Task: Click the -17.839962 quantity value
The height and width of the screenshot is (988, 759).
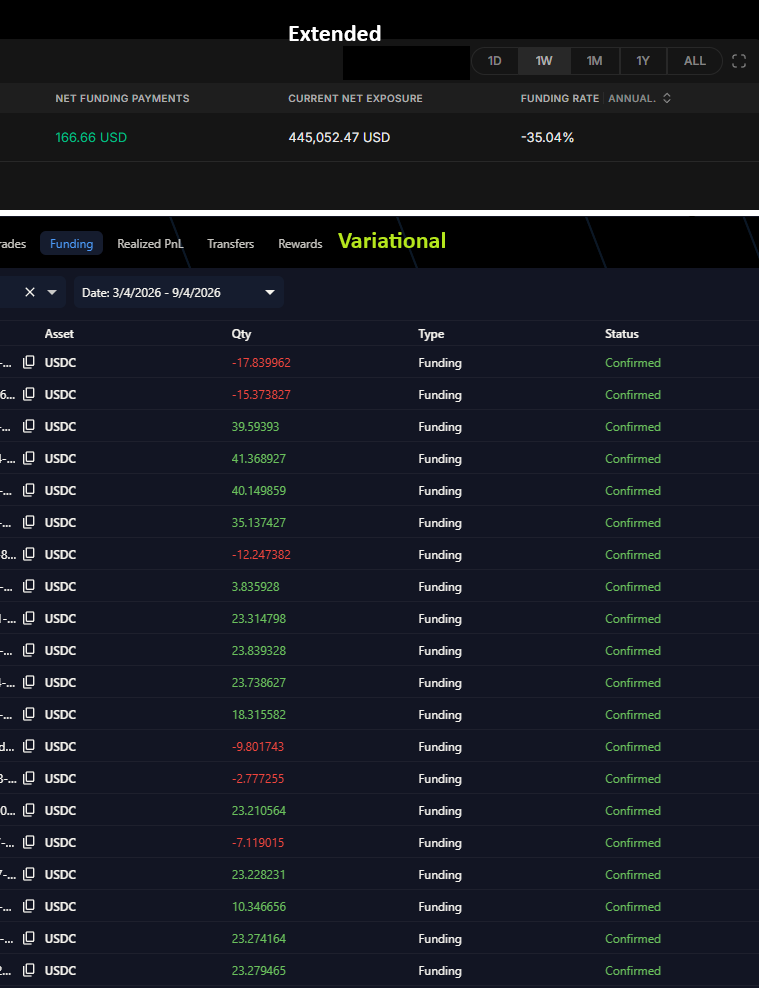Action: 261,363
